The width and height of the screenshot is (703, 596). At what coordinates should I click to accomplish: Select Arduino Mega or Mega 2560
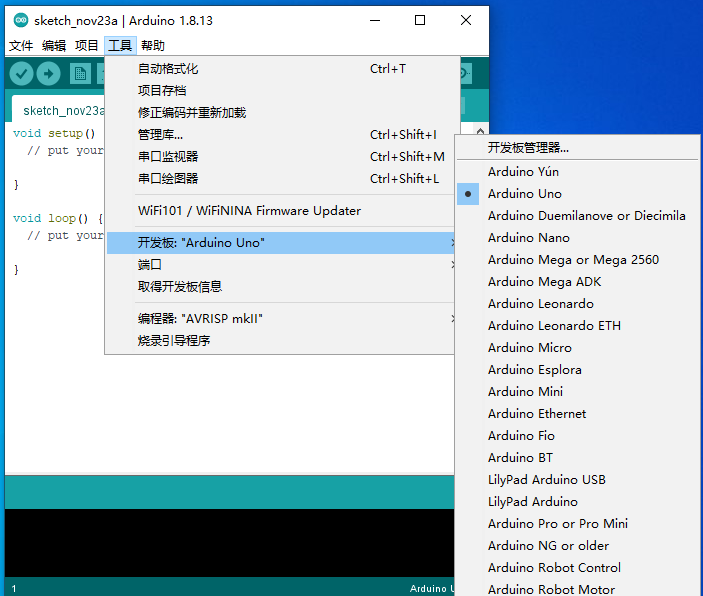point(577,260)
